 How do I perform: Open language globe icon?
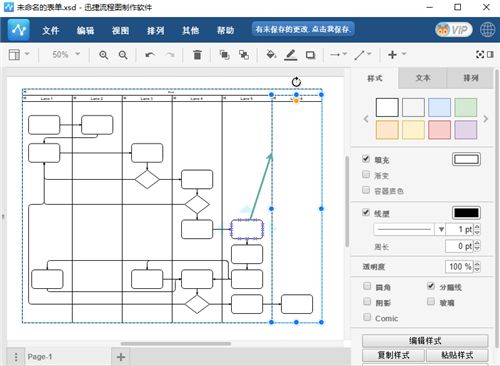point(487,30)
